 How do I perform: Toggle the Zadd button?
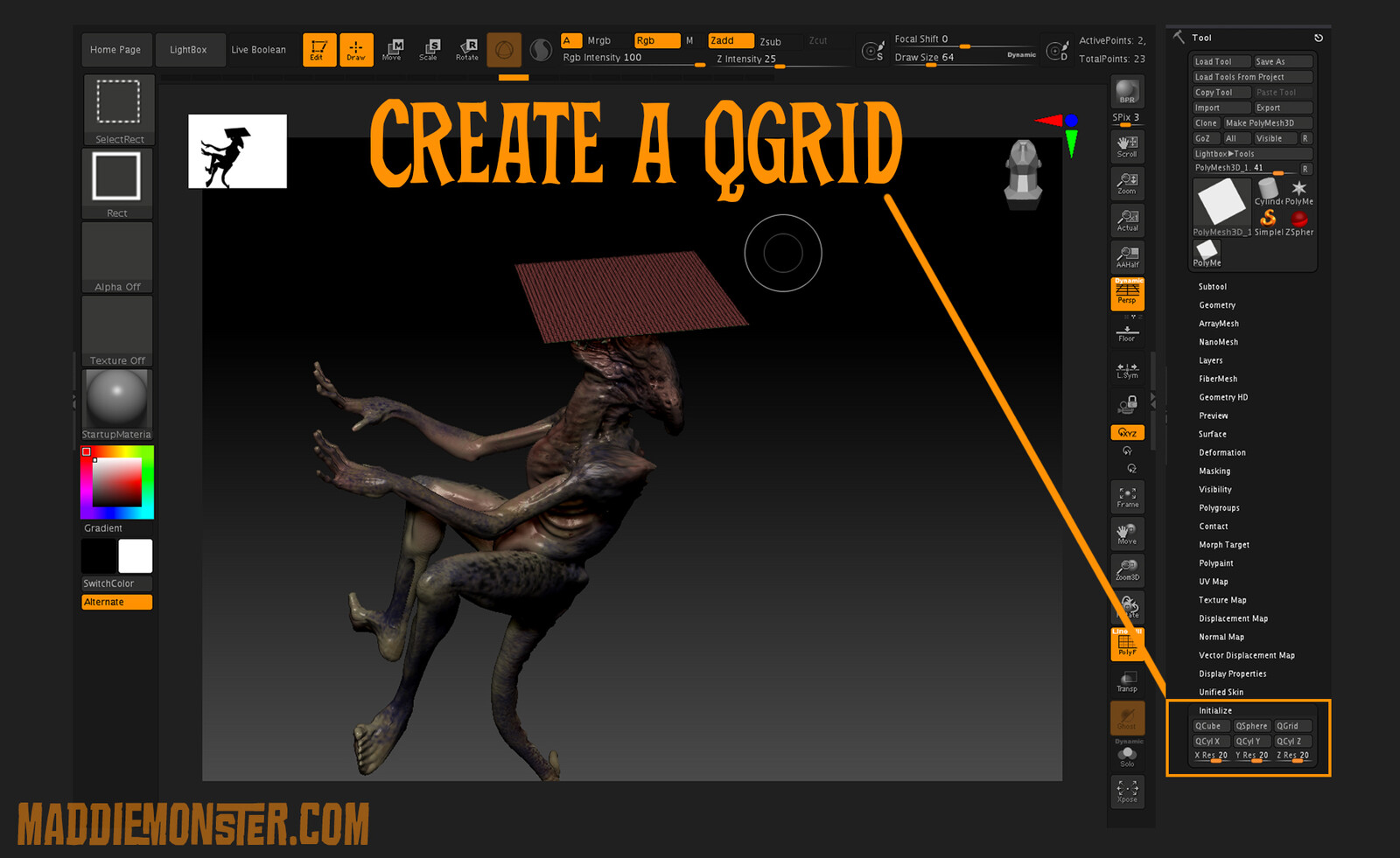[731, 40]
